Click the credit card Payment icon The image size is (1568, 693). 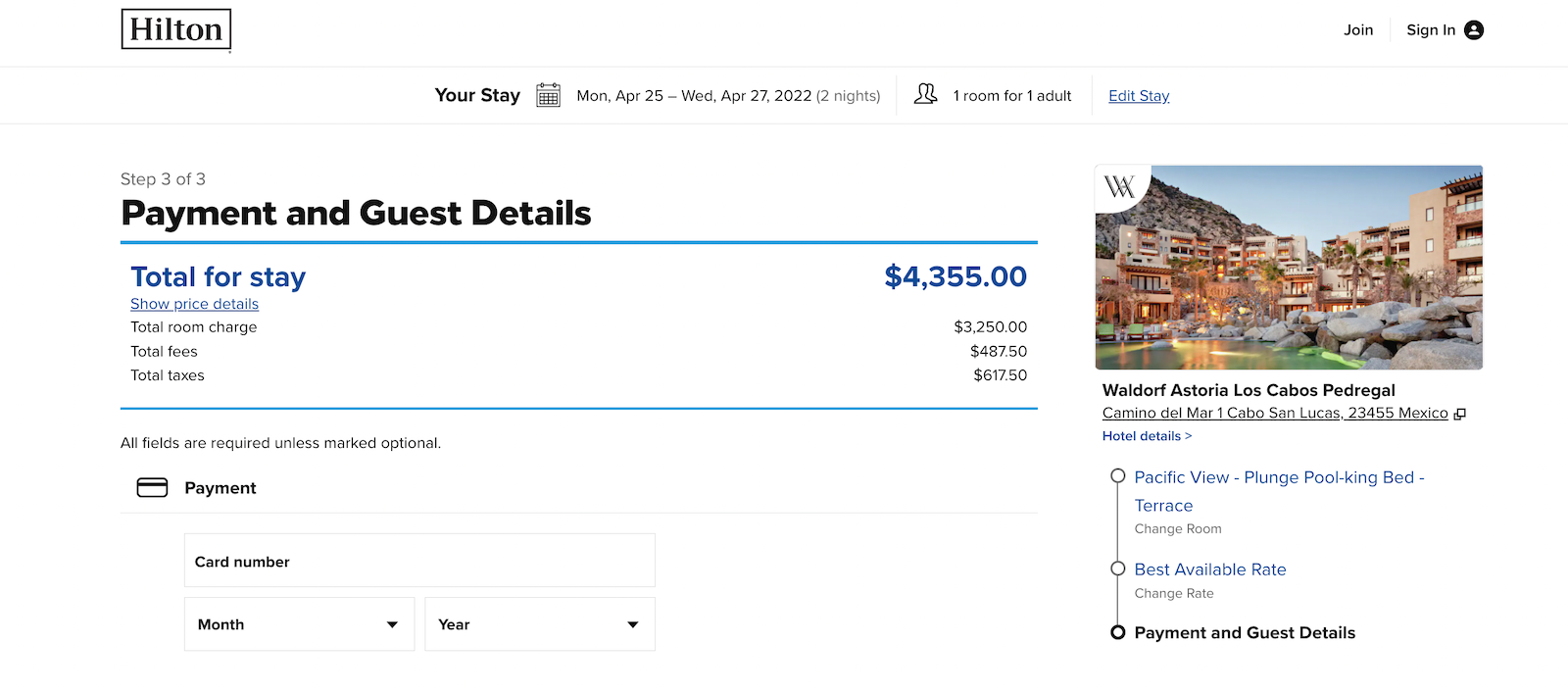pyautogui.click(x=152, y=488)
